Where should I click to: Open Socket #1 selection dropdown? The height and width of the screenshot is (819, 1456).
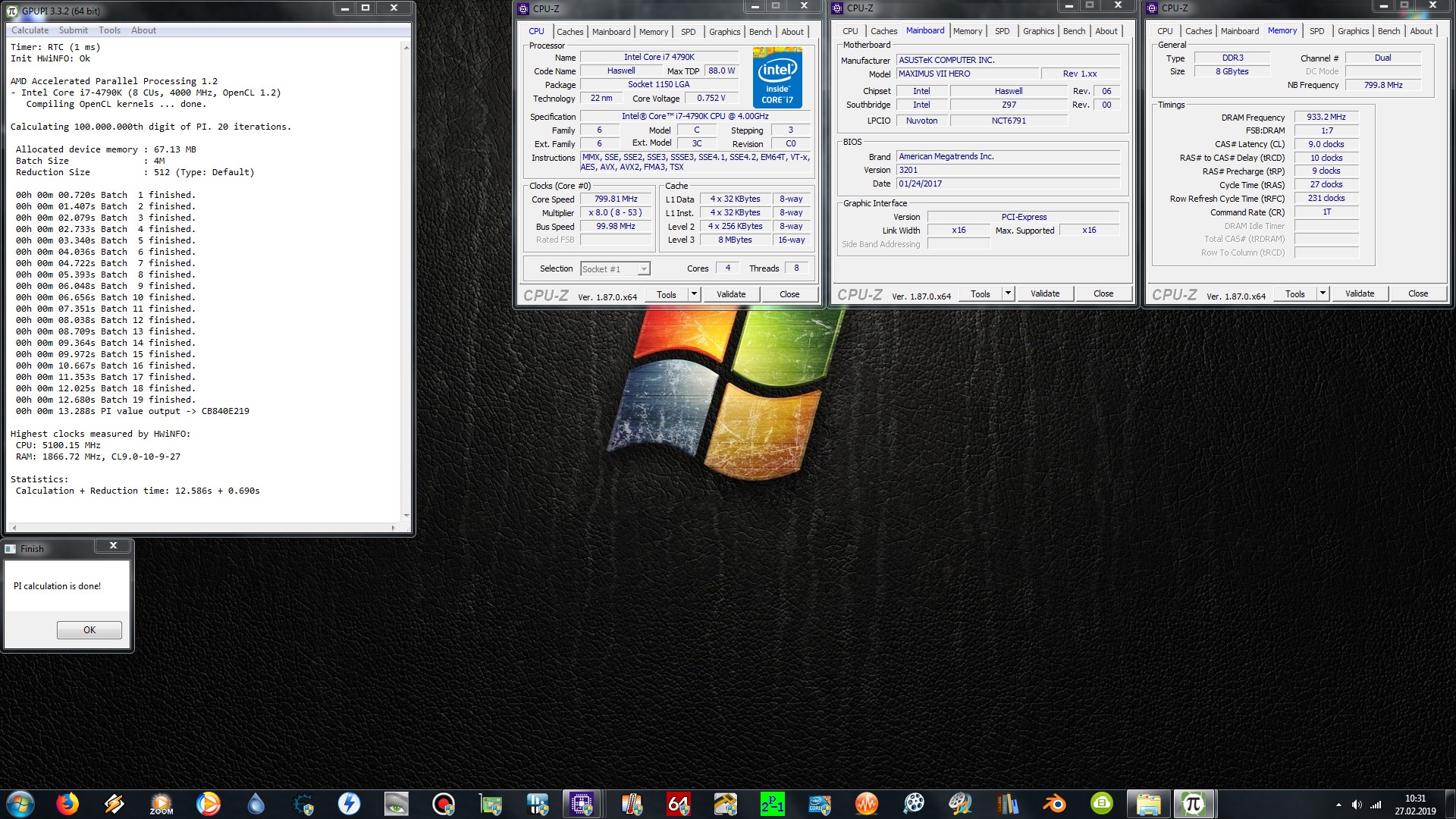[615, 269]
